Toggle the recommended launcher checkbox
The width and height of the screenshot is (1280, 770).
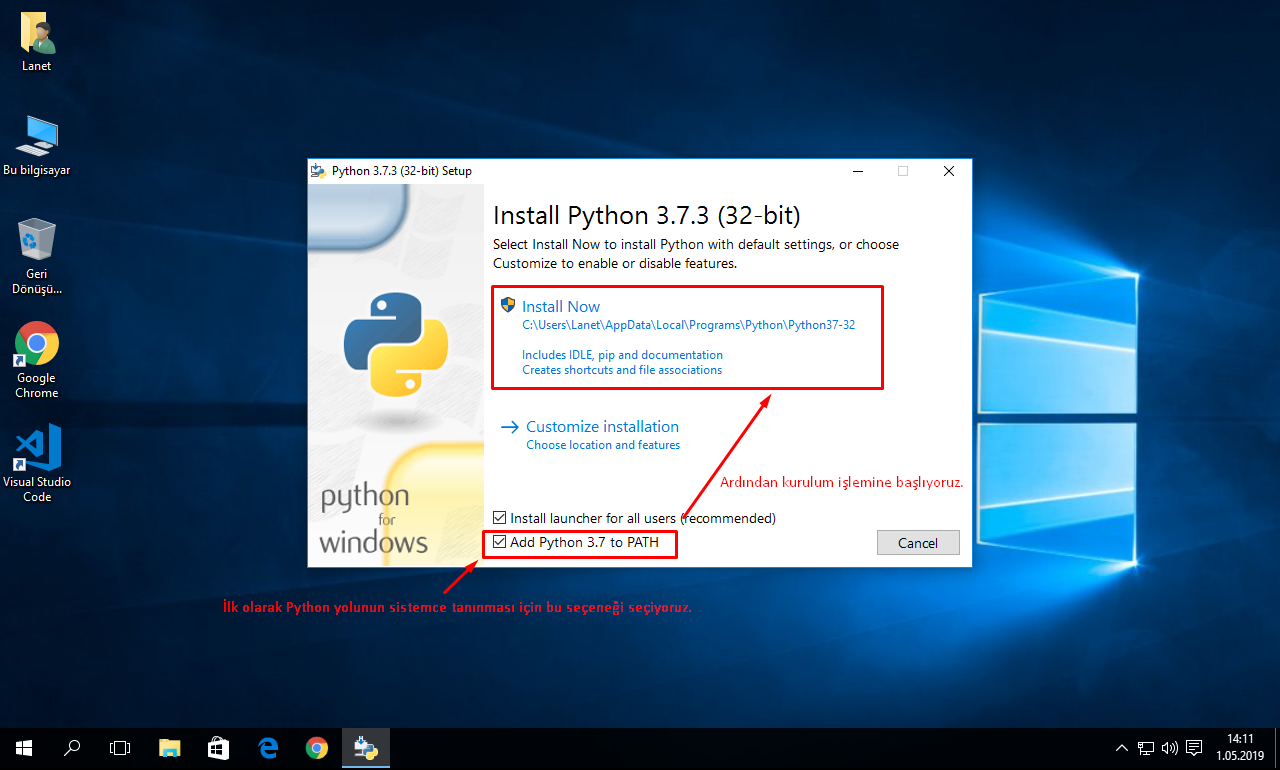tap(498, 517)
